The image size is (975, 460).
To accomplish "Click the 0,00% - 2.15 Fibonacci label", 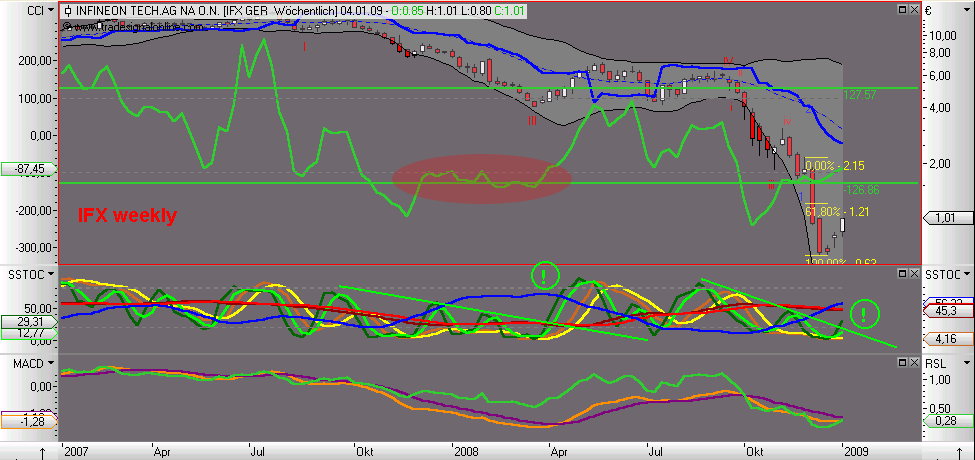I will (834, 167).
